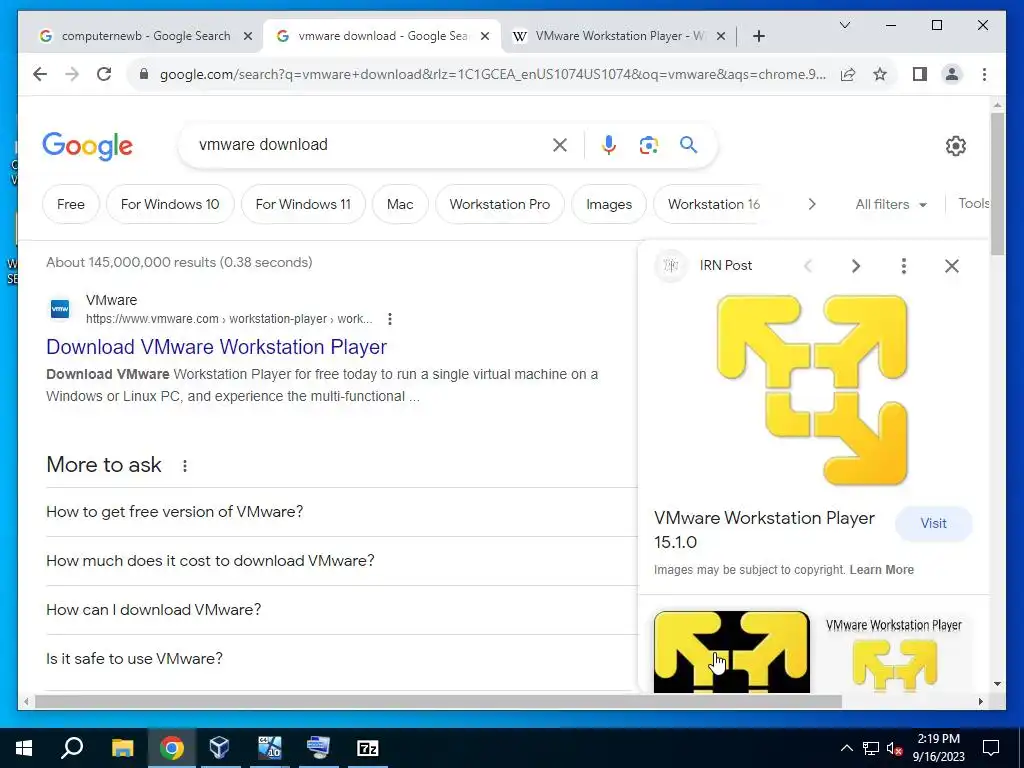Open Learn More copyright link
Viewport: 1024px width, 768px height.
(881, 569)
